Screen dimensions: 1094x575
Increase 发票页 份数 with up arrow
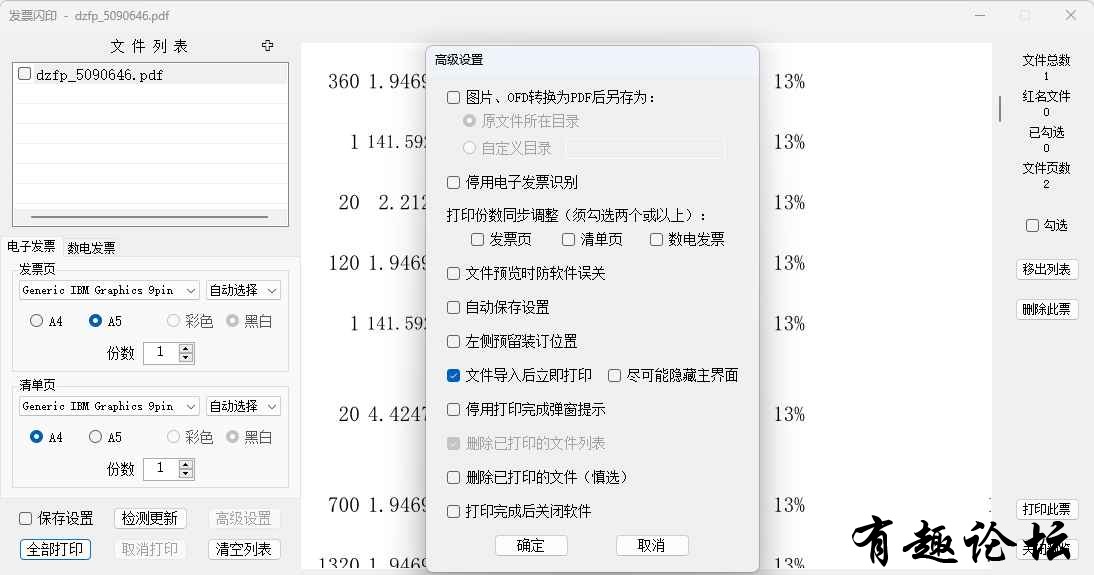click(x=186, y=348)
